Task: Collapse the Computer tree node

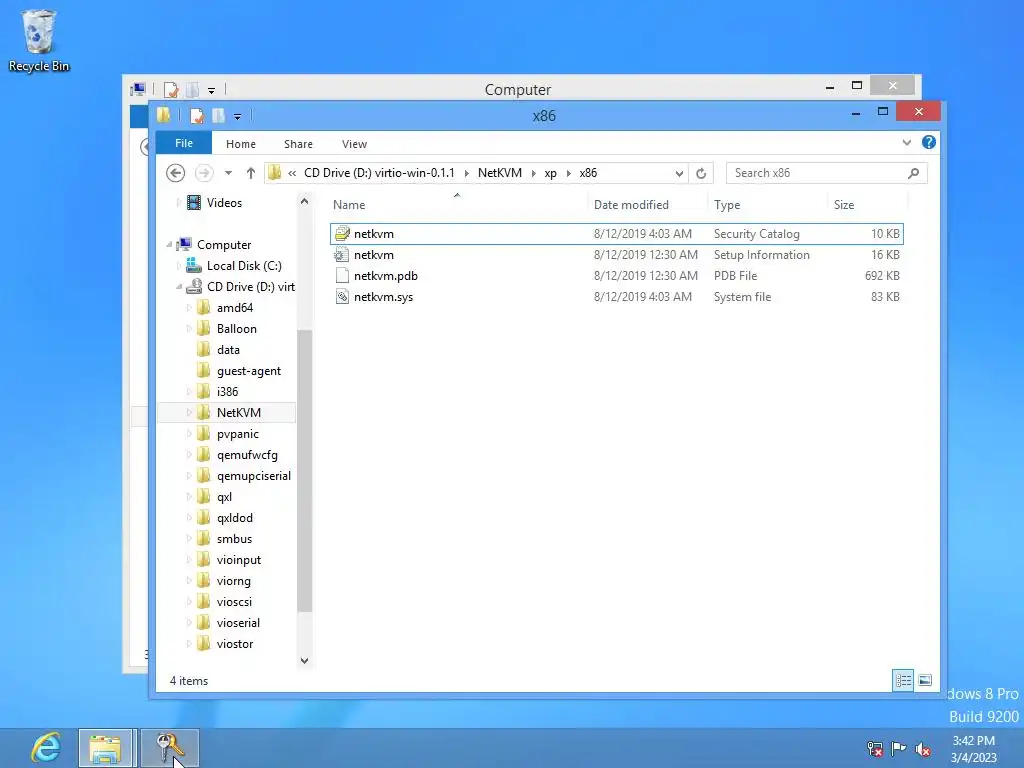Action: 169,245
